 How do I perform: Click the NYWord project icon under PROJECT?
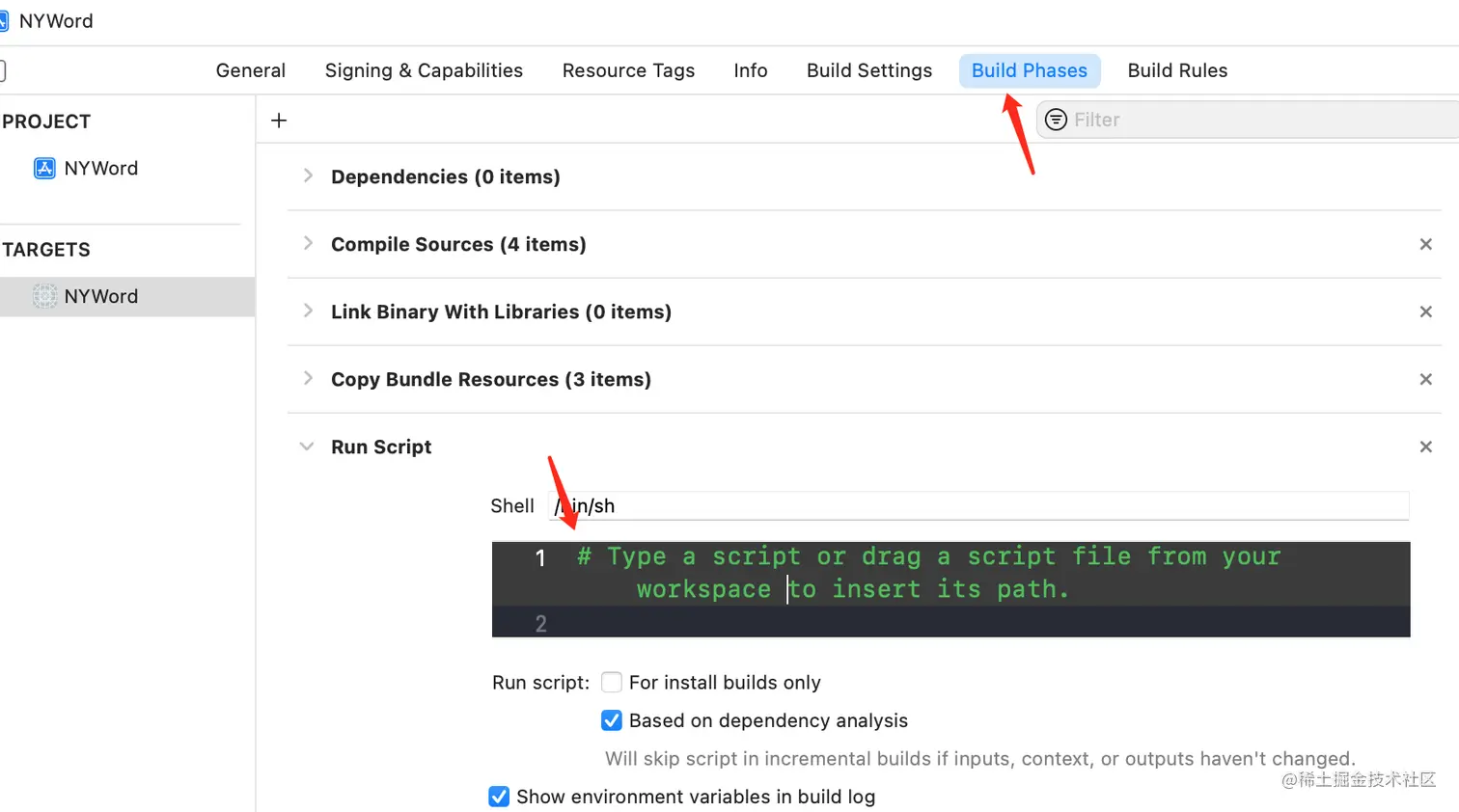pos(44,169)
